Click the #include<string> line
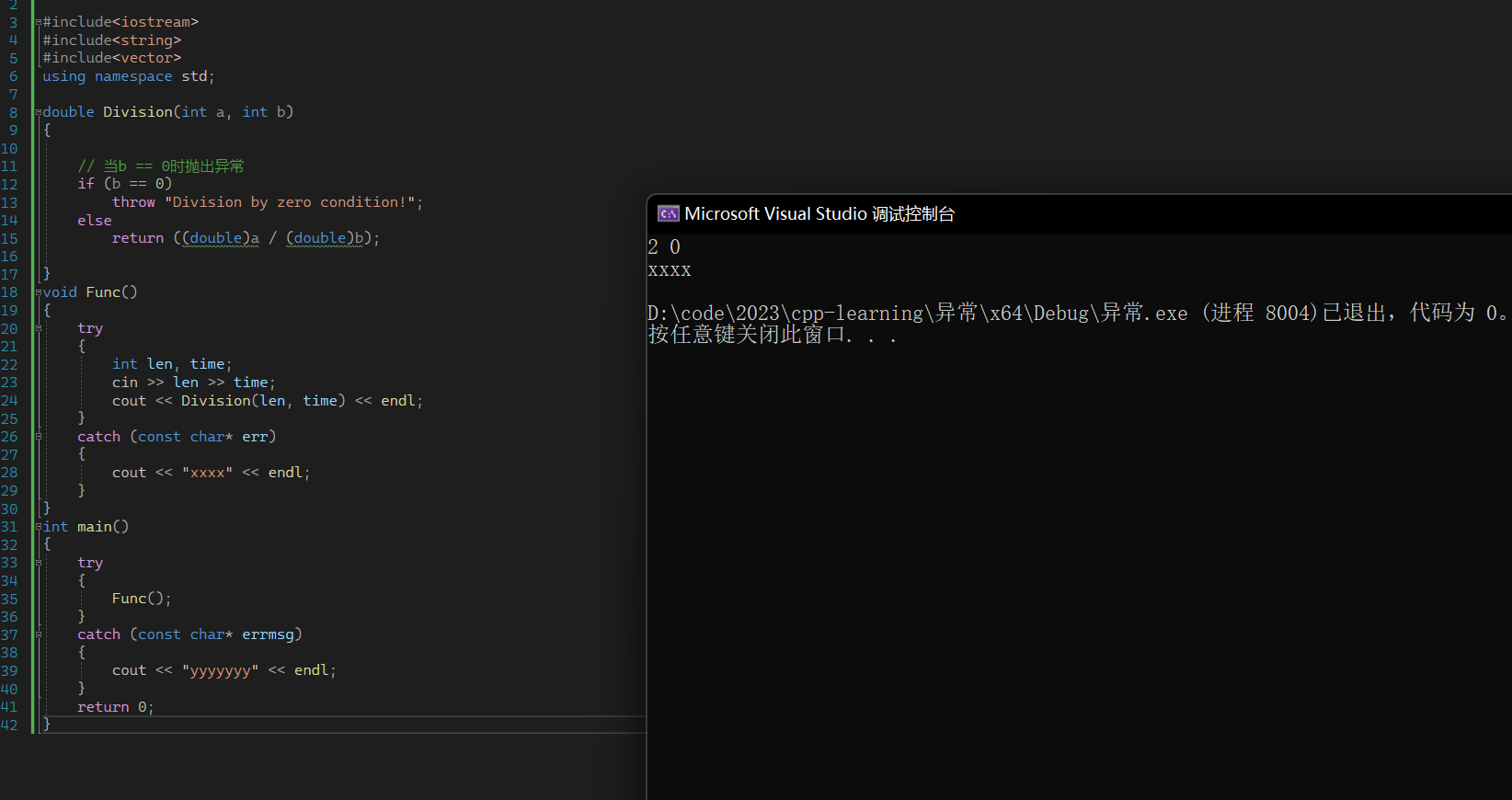Viewport: 1512px width, 800px height. (112, 40)
